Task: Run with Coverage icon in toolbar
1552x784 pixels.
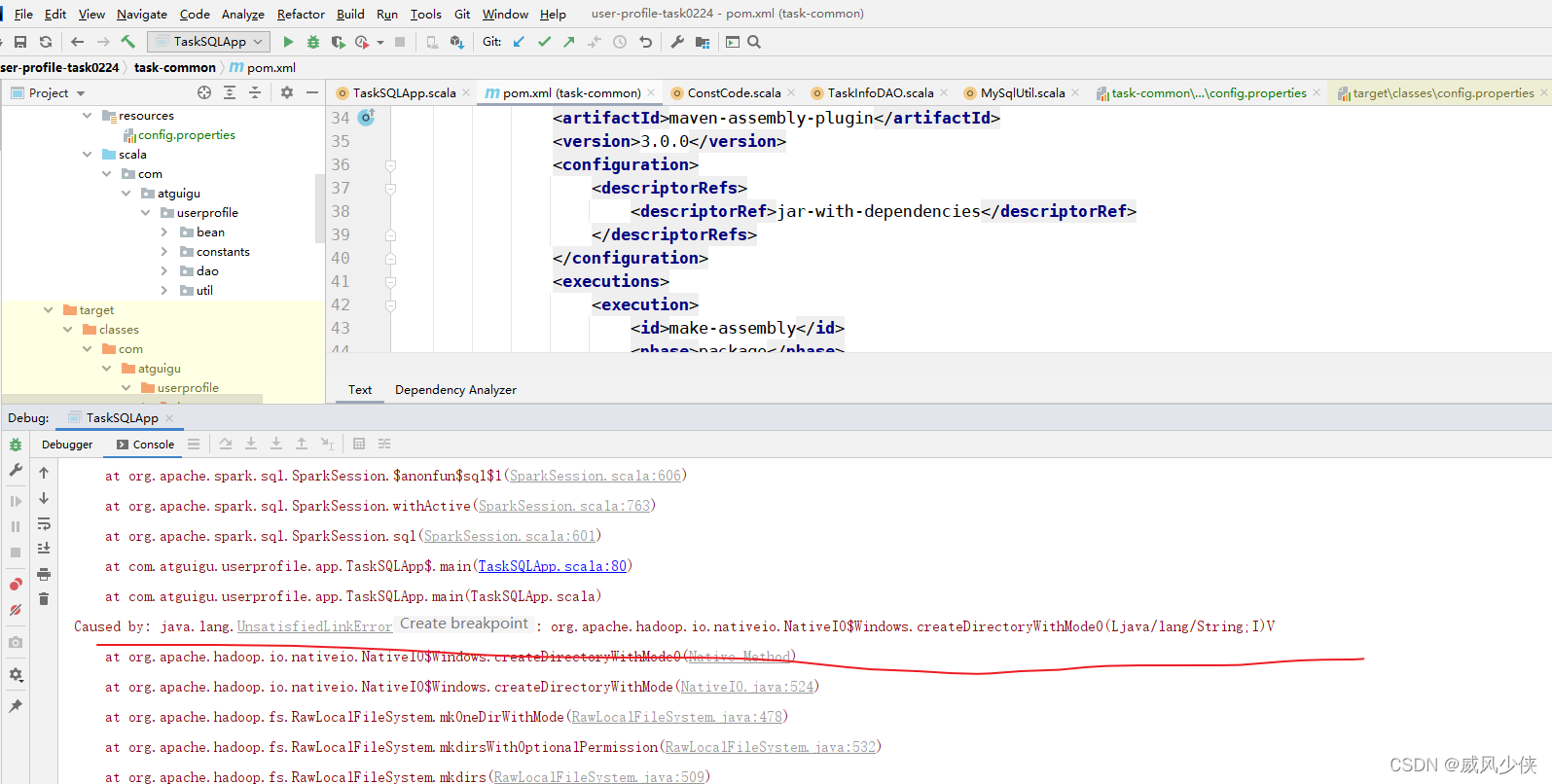Action: pyautogui.click(x=338, y=42)
